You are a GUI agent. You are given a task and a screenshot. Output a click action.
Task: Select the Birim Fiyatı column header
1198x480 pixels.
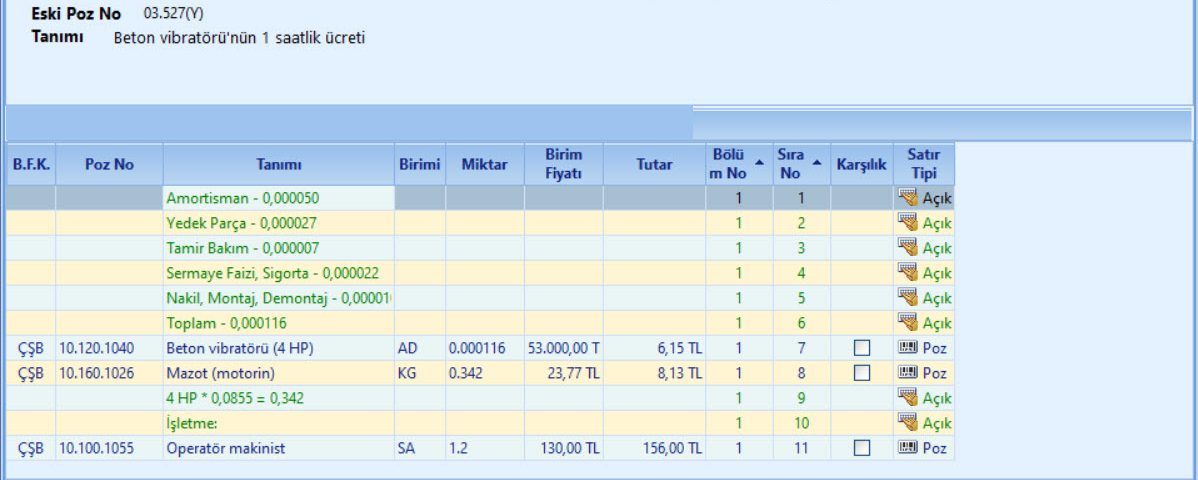563,165
